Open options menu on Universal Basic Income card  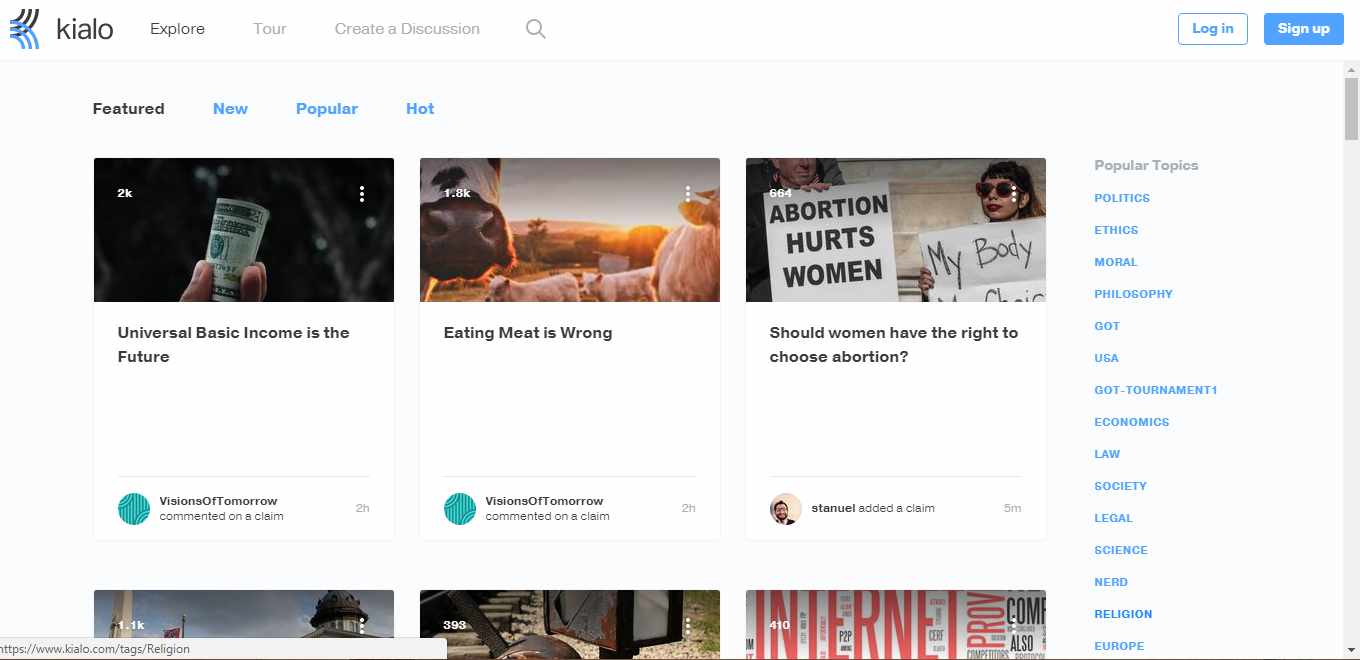click(x=362, y=194)
